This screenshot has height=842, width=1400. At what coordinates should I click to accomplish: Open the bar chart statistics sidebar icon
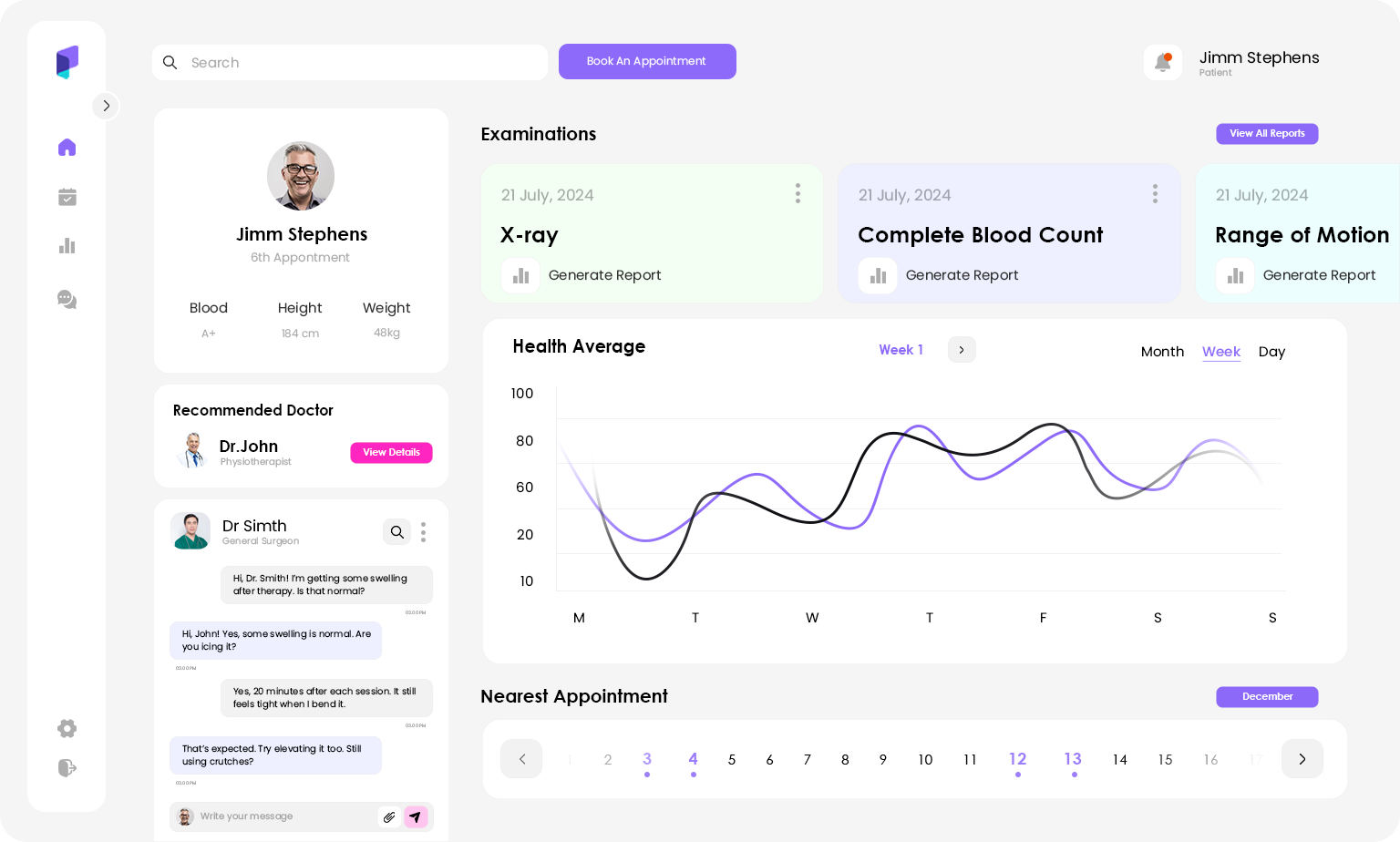coord(67,246)
